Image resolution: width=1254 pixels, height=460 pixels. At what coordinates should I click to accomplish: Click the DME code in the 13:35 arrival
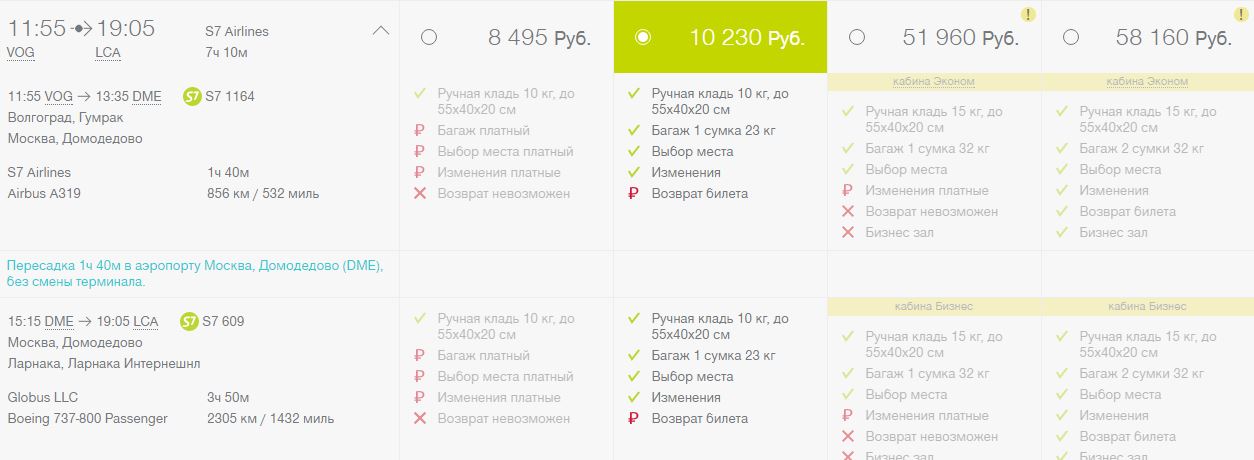point(146,97)
